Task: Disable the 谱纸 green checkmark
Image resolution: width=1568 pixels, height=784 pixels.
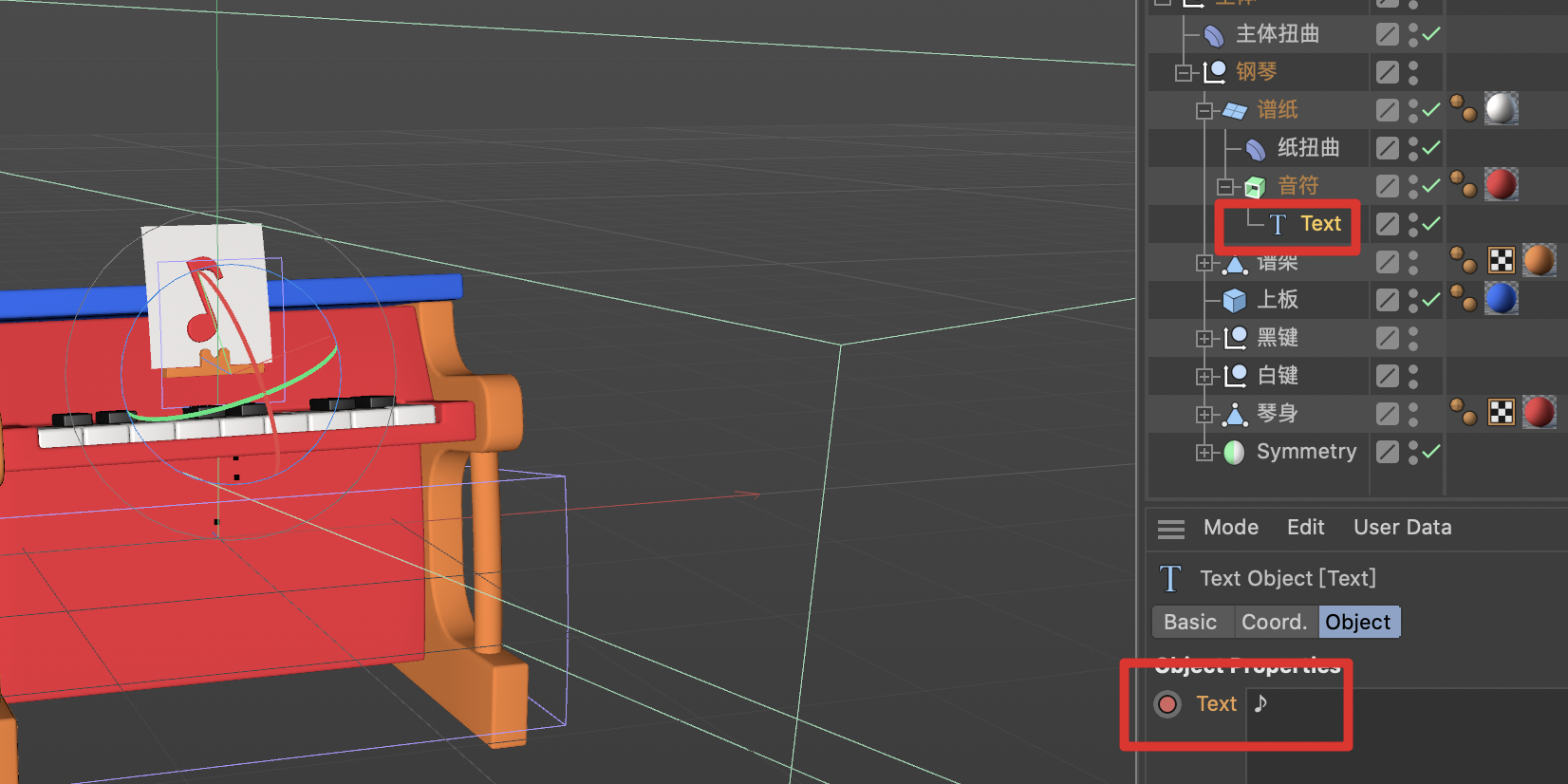Action: point(1431,110)
